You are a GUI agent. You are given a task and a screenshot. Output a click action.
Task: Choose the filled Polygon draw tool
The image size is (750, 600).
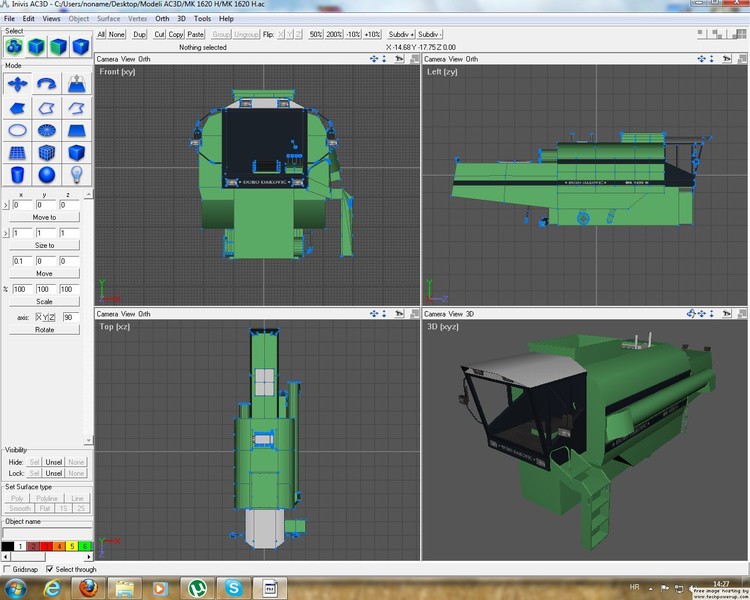coord(17,108)
